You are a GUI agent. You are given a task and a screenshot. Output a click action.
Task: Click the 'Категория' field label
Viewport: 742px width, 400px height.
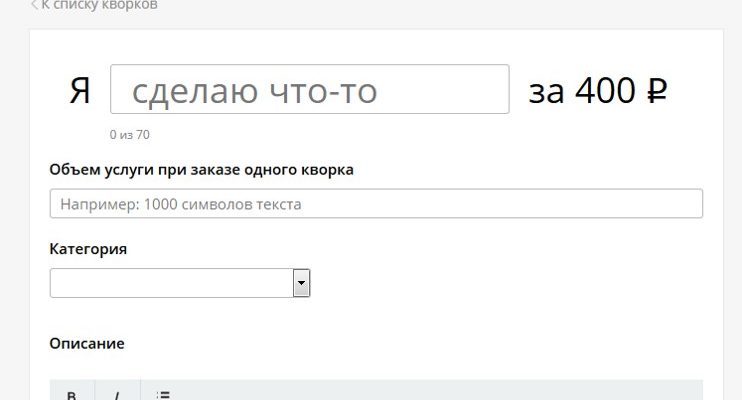88,248
